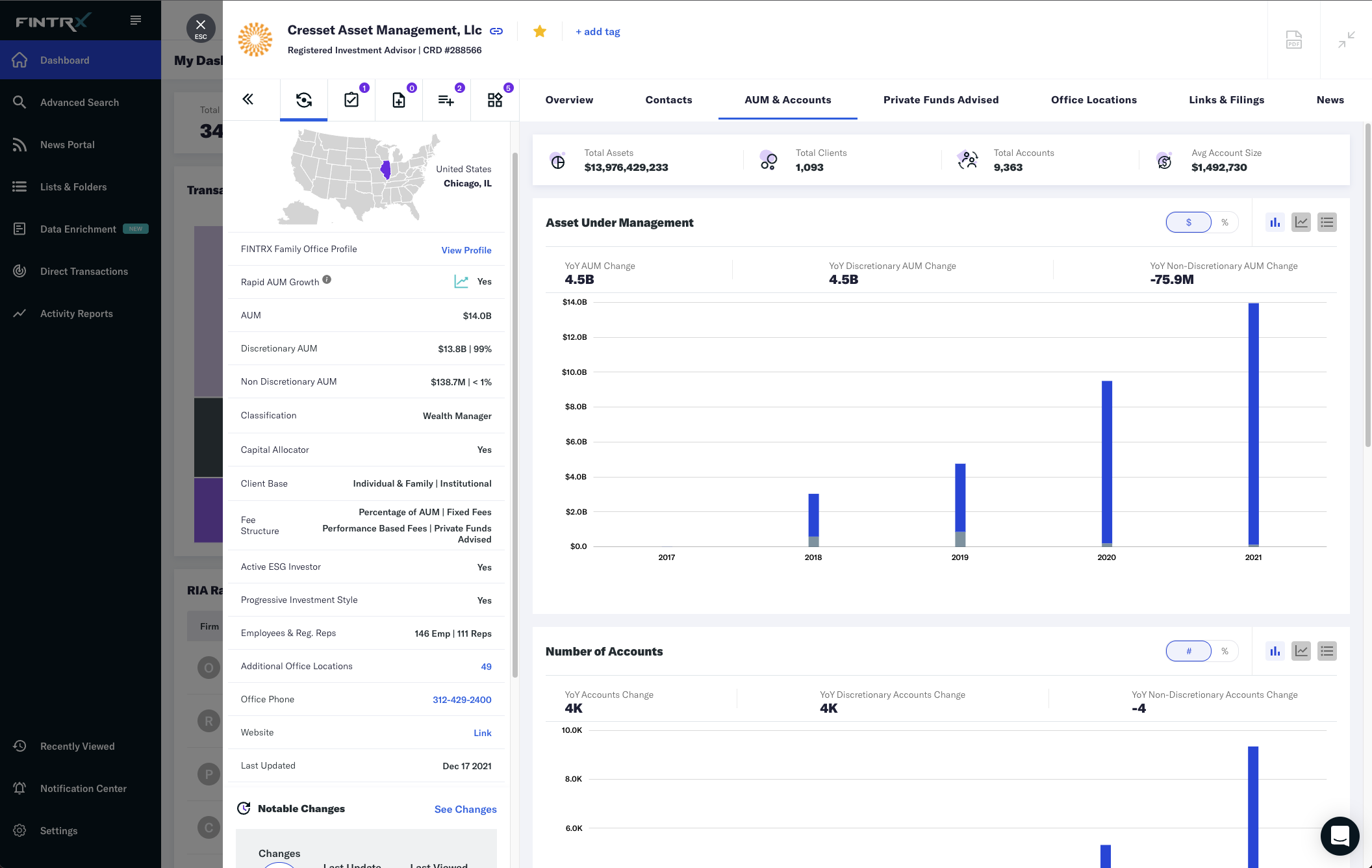Image resolution: width=1372 pixels, height=868 pixels.
Task: Click the View Profile link
Action: tap(466, 250)
